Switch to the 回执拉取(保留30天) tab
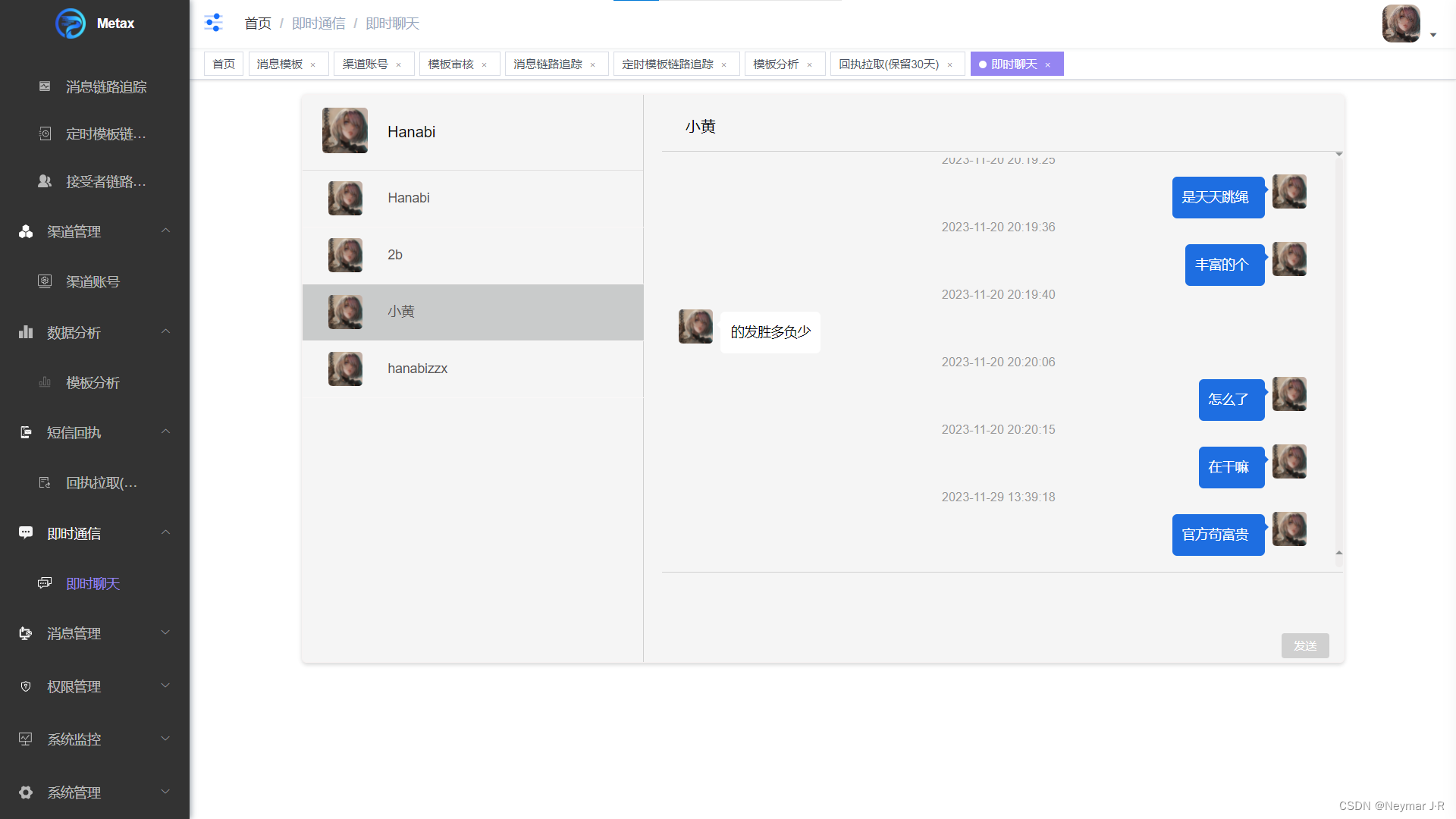1456x819 pixels. [x=888, y=64]
